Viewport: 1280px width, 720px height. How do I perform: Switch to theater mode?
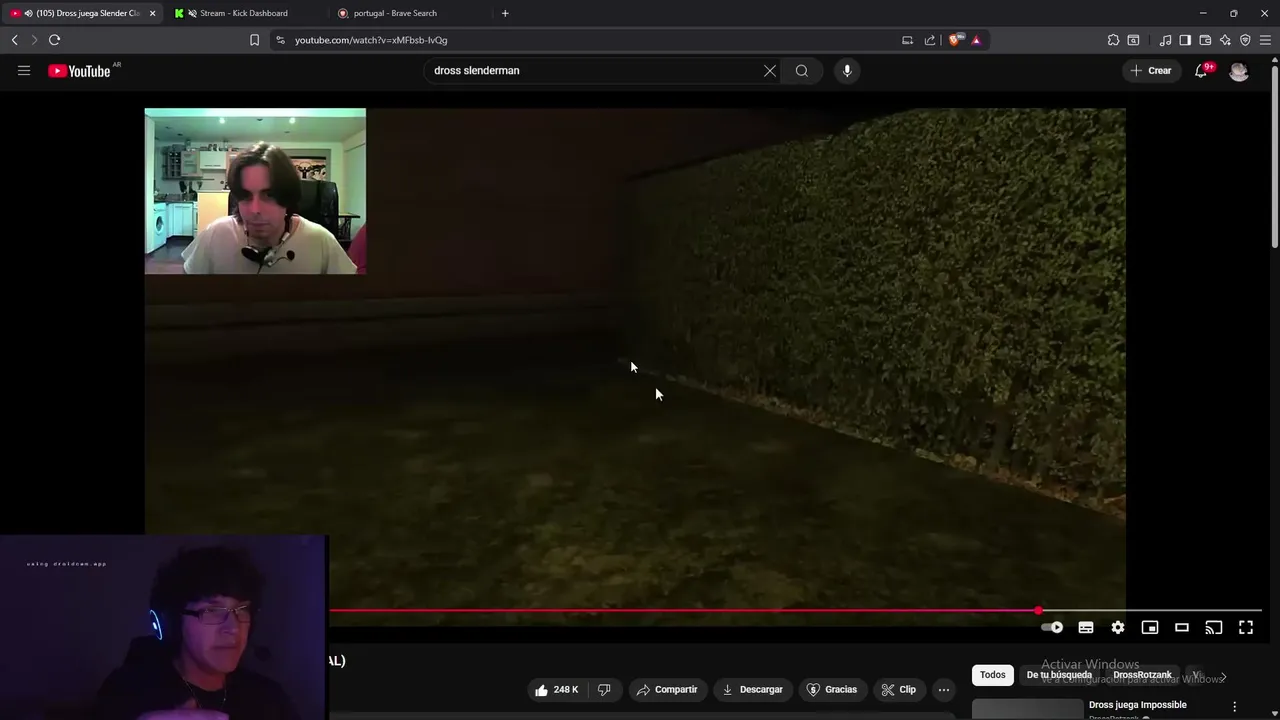pos(1182,628)
